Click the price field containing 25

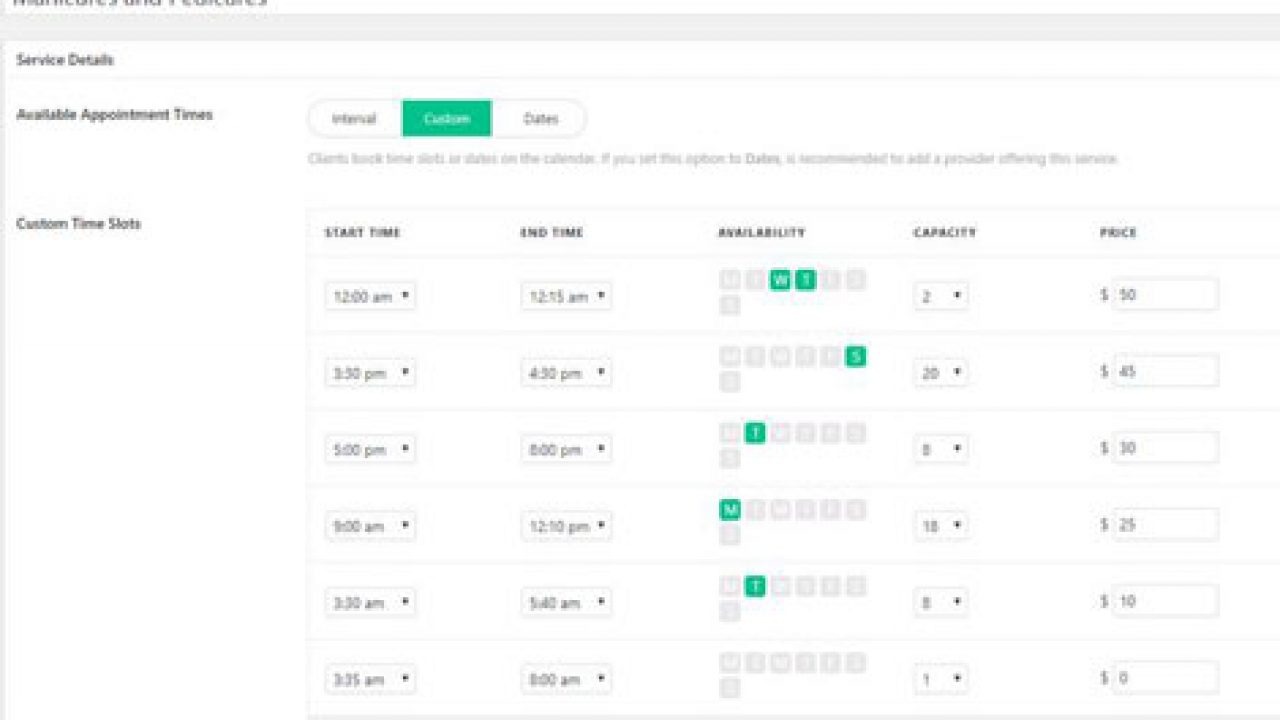(1165, 524)
